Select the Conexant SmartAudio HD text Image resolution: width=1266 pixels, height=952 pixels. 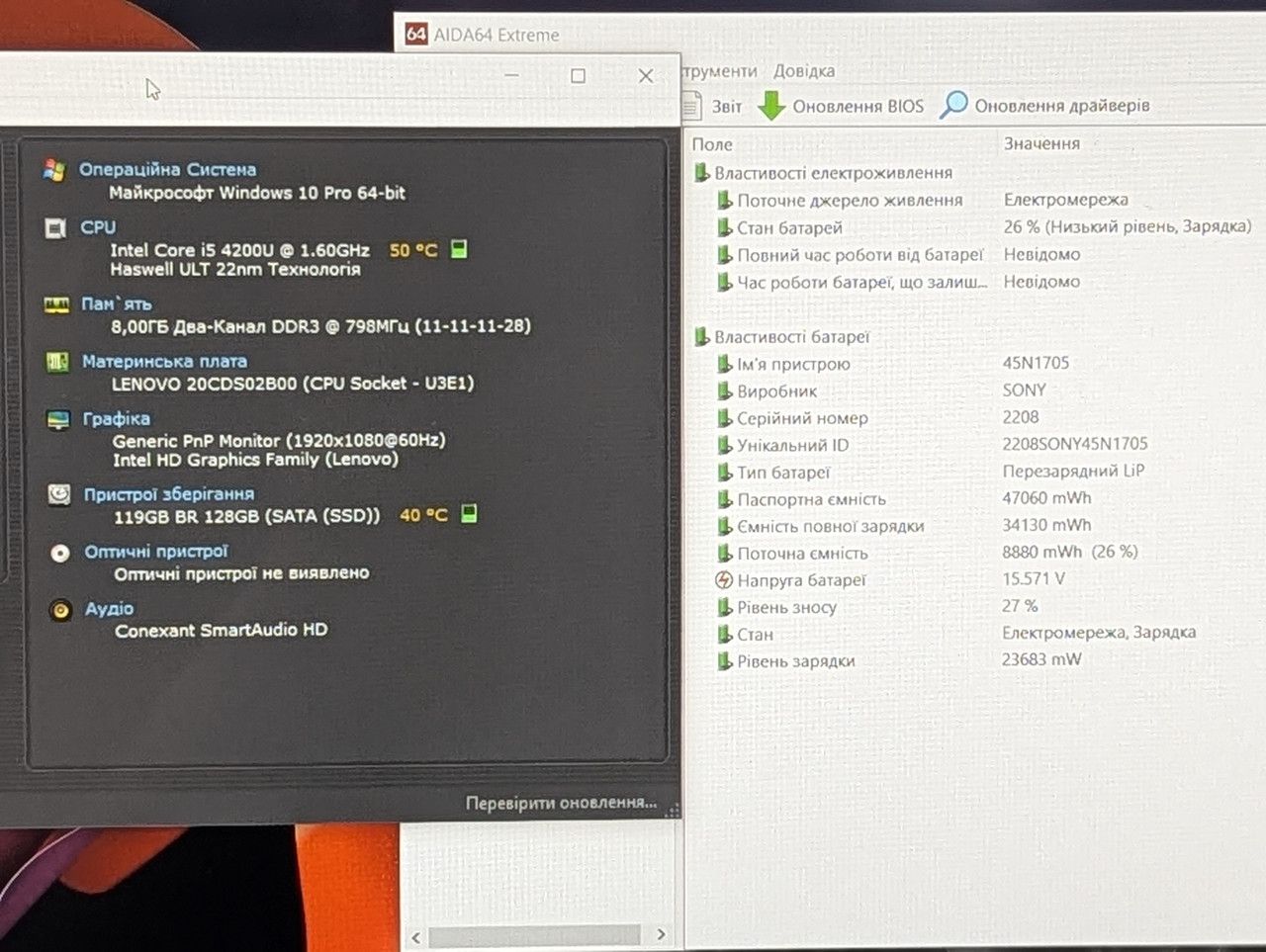click(221, 631)
